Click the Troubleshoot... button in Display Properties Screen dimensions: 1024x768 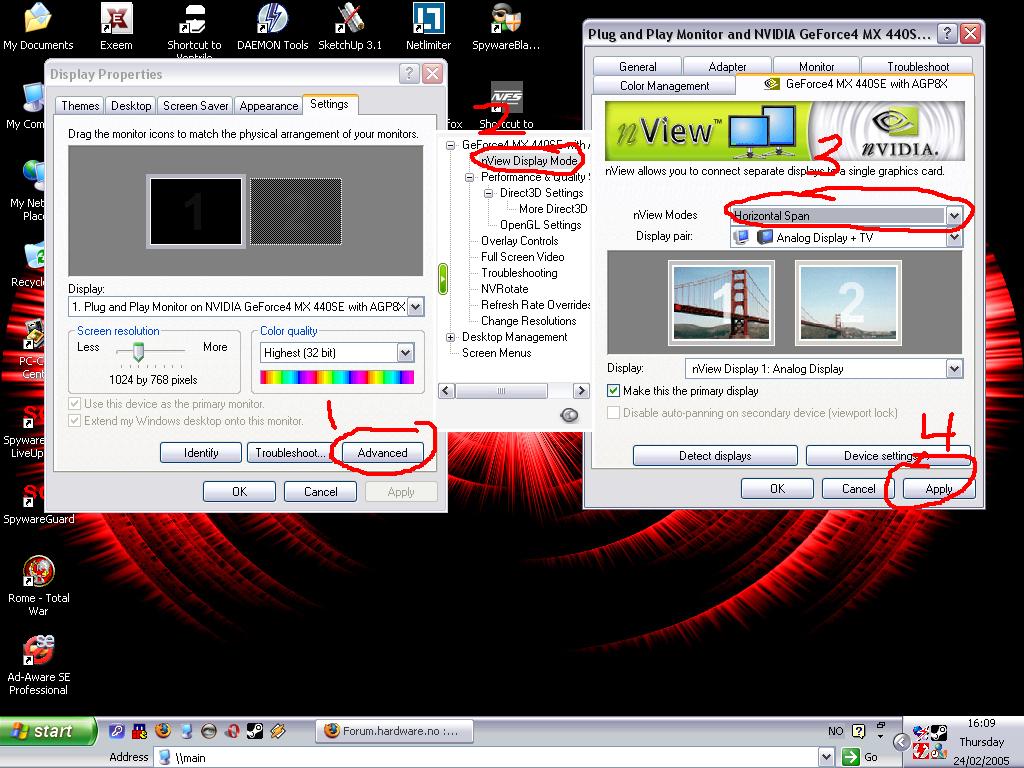pyautogui.click(x=290, y=453)
